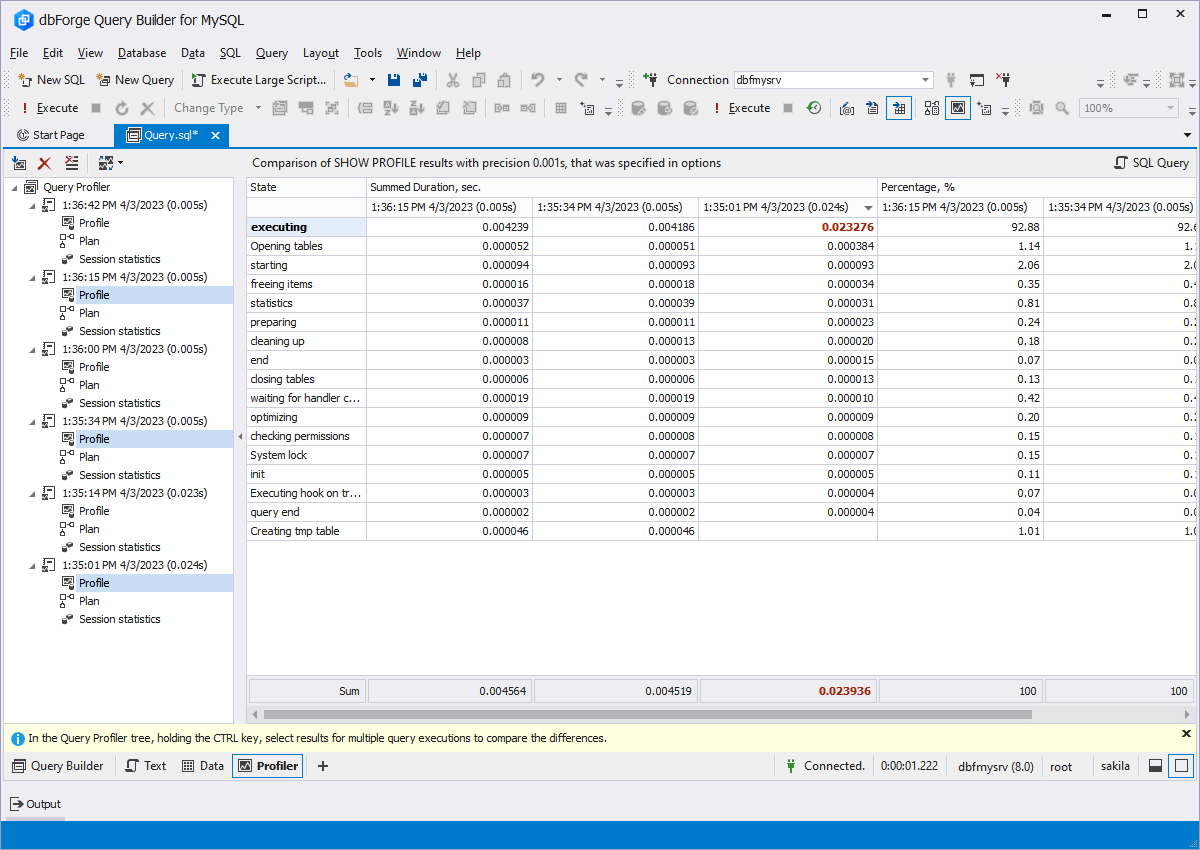Click the green clock execution history icon
Viewport: 1200px width, 850px height.
coord(814,108)
